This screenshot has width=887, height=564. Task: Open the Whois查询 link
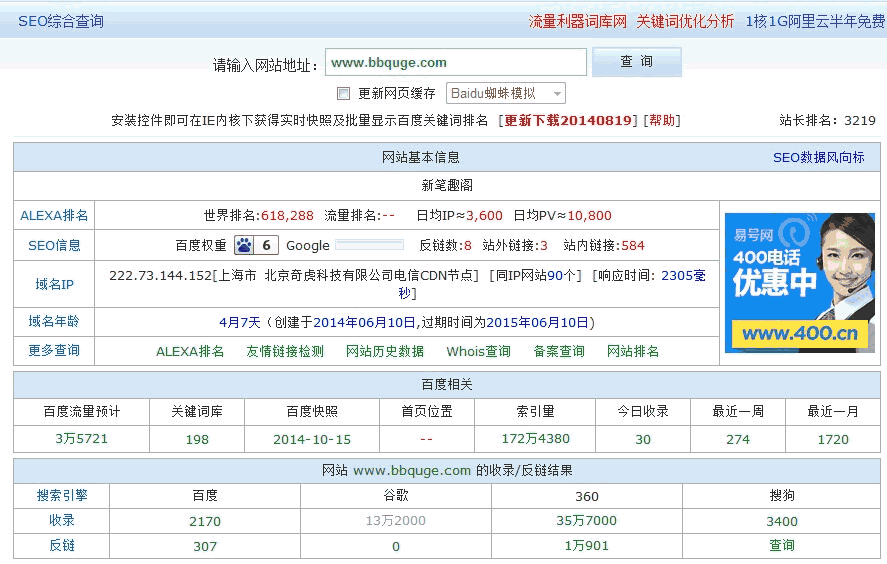[x=478, y=351]
